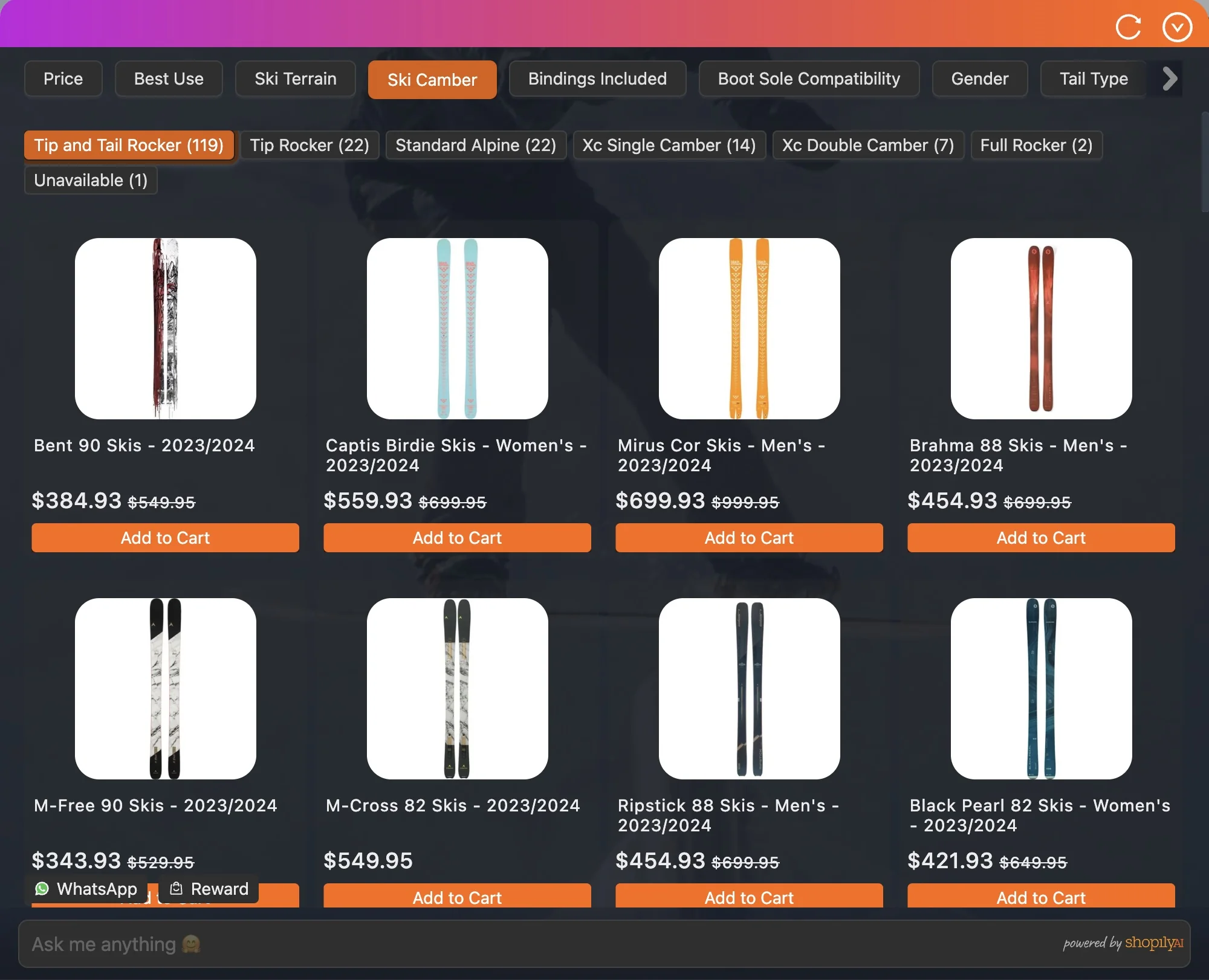The image size is (1209, 980).
Task: Collapse the chat using down-chevron circle icon
Action: point(1176,27)
